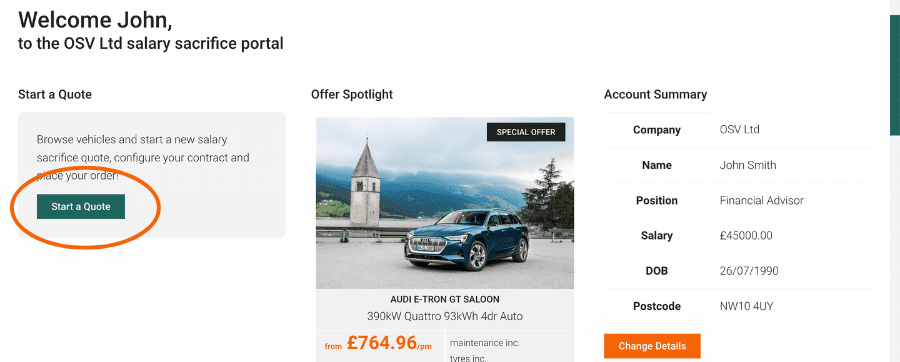Click the Start a Quote section heading
Screen dimensions: 900x362
click(x=55, y=95)
